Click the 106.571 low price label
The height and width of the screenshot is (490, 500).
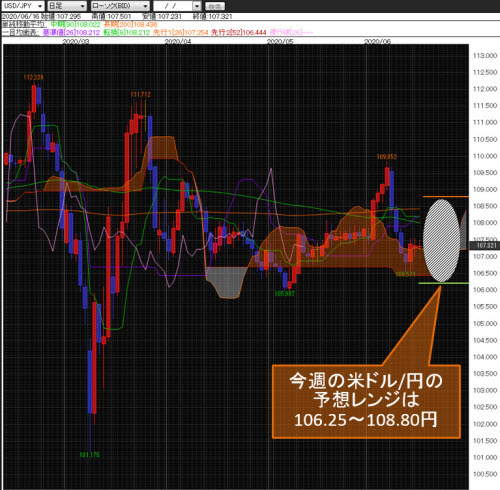pyautogui.click(x=405, y=274)
